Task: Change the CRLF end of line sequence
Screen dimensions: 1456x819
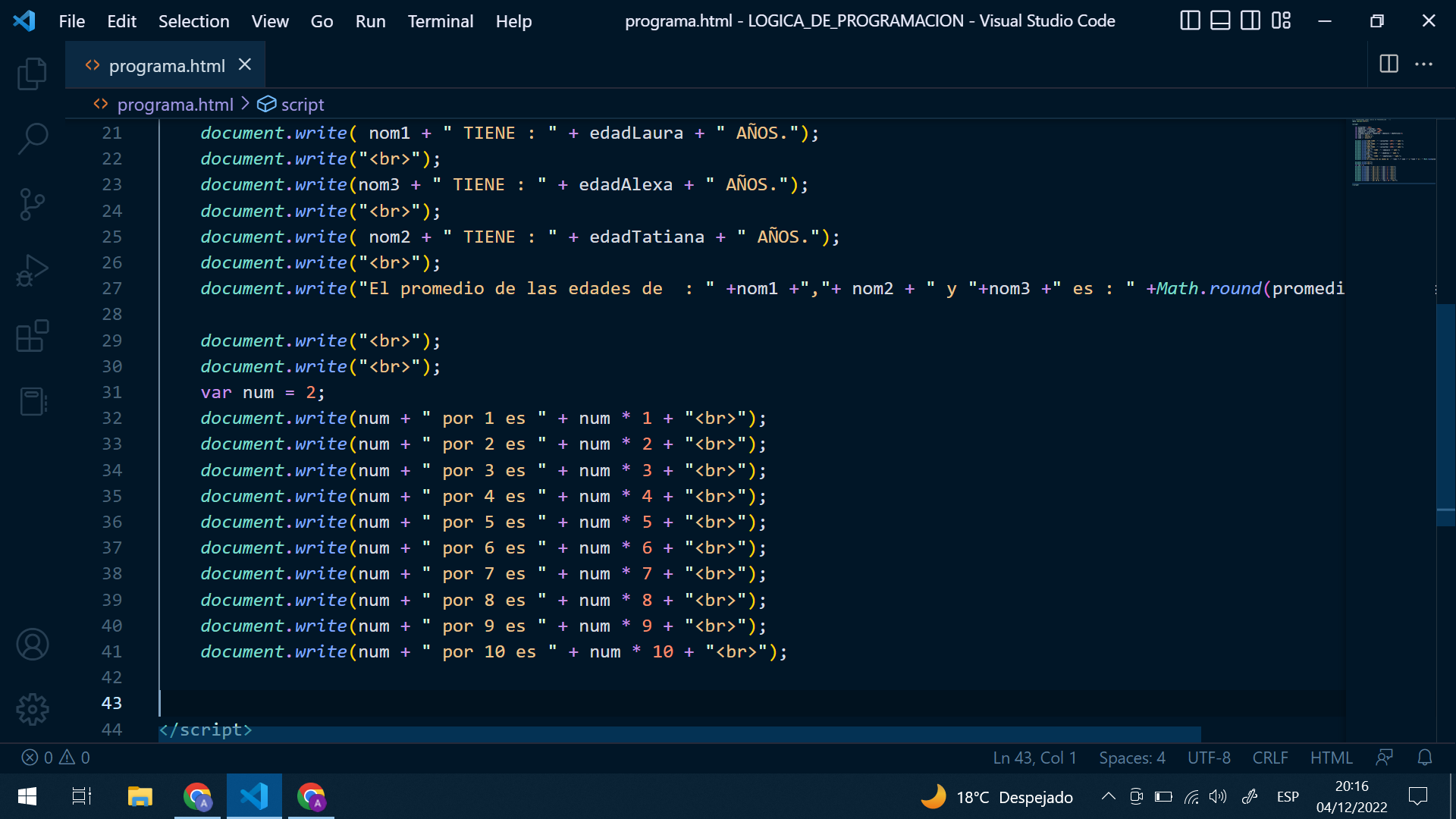Action: pyautogui.click(x=1269, y=758)
